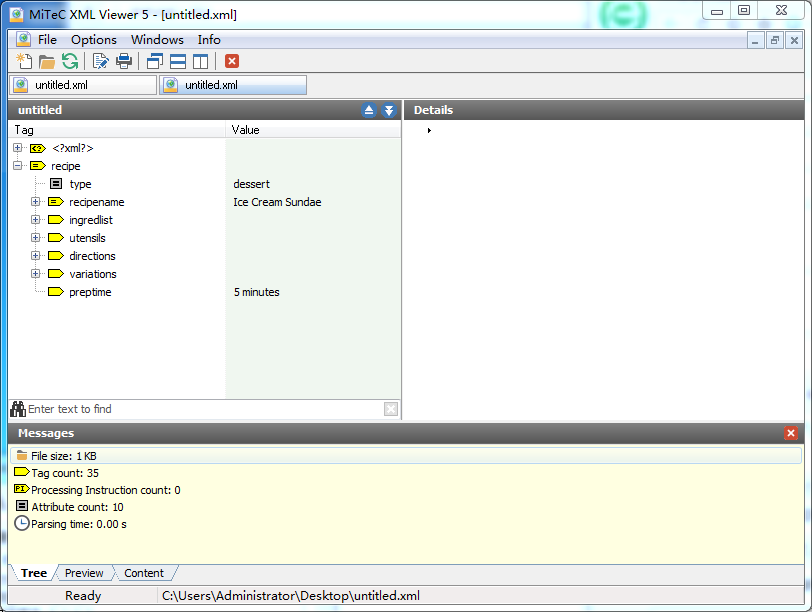Open the Options menu
Image resolution: width=812 pixels, height=612 pixels.
tap(93, 40)
